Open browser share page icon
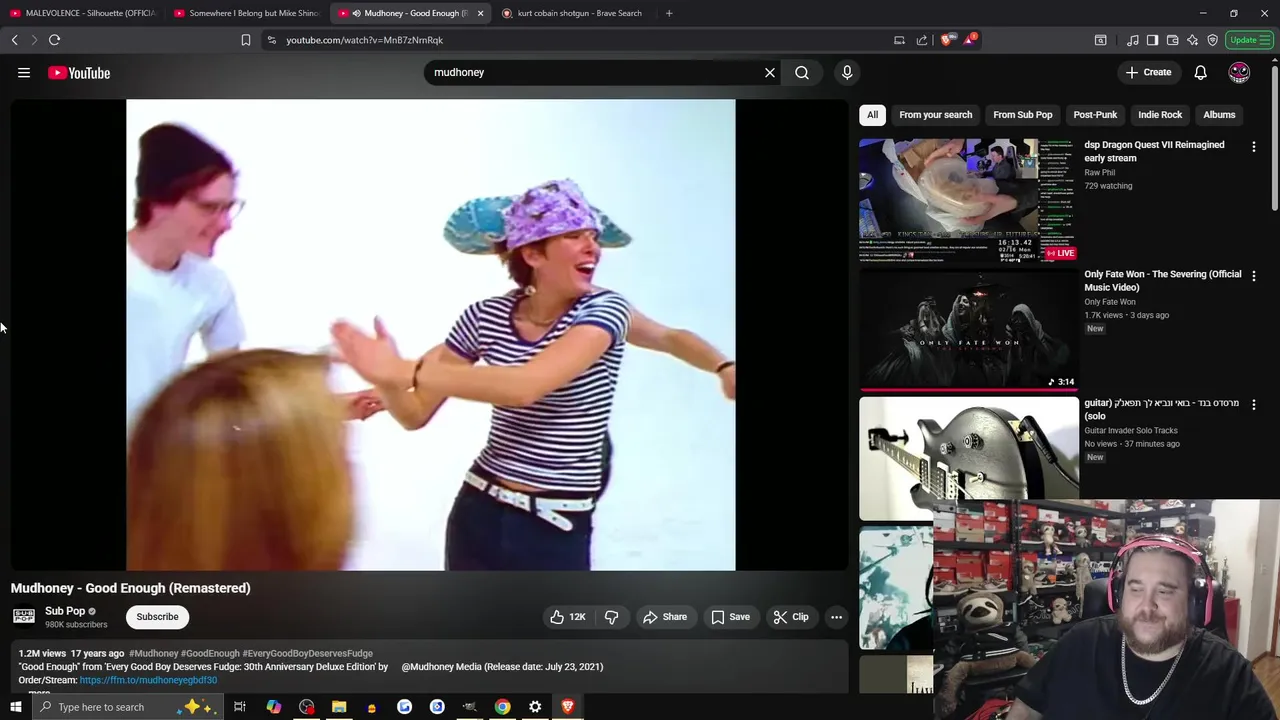Image resolution: width=1280 pixels, height=720 pixels. pyautogui.click(x=921, y=40)
